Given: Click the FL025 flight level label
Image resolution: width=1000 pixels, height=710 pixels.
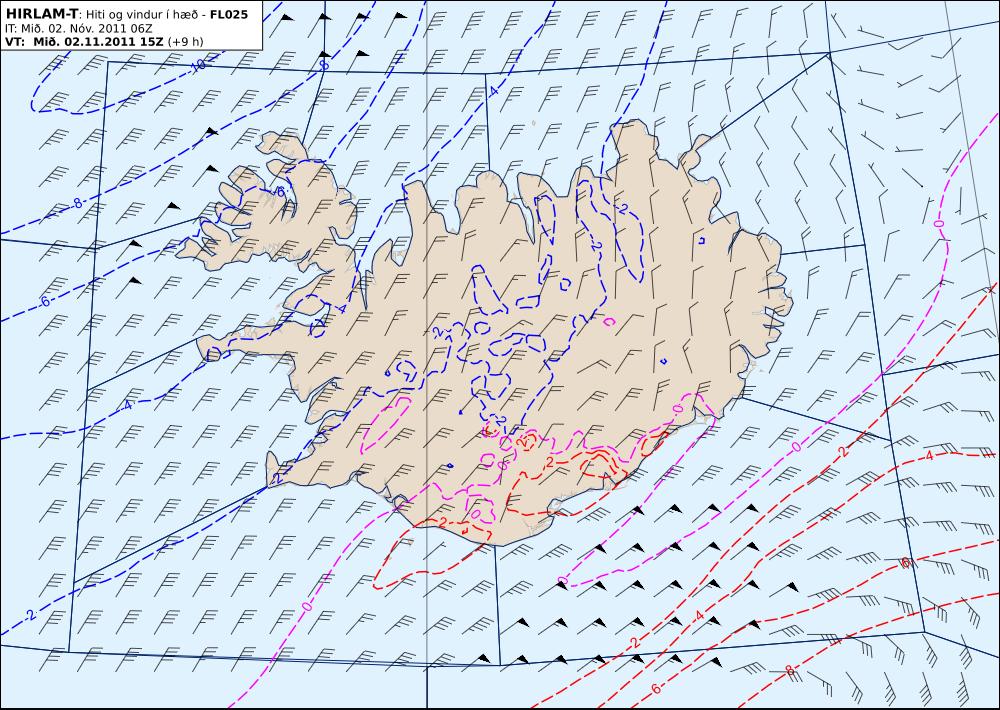Looking at the screenshot, I should pos(229,14).
